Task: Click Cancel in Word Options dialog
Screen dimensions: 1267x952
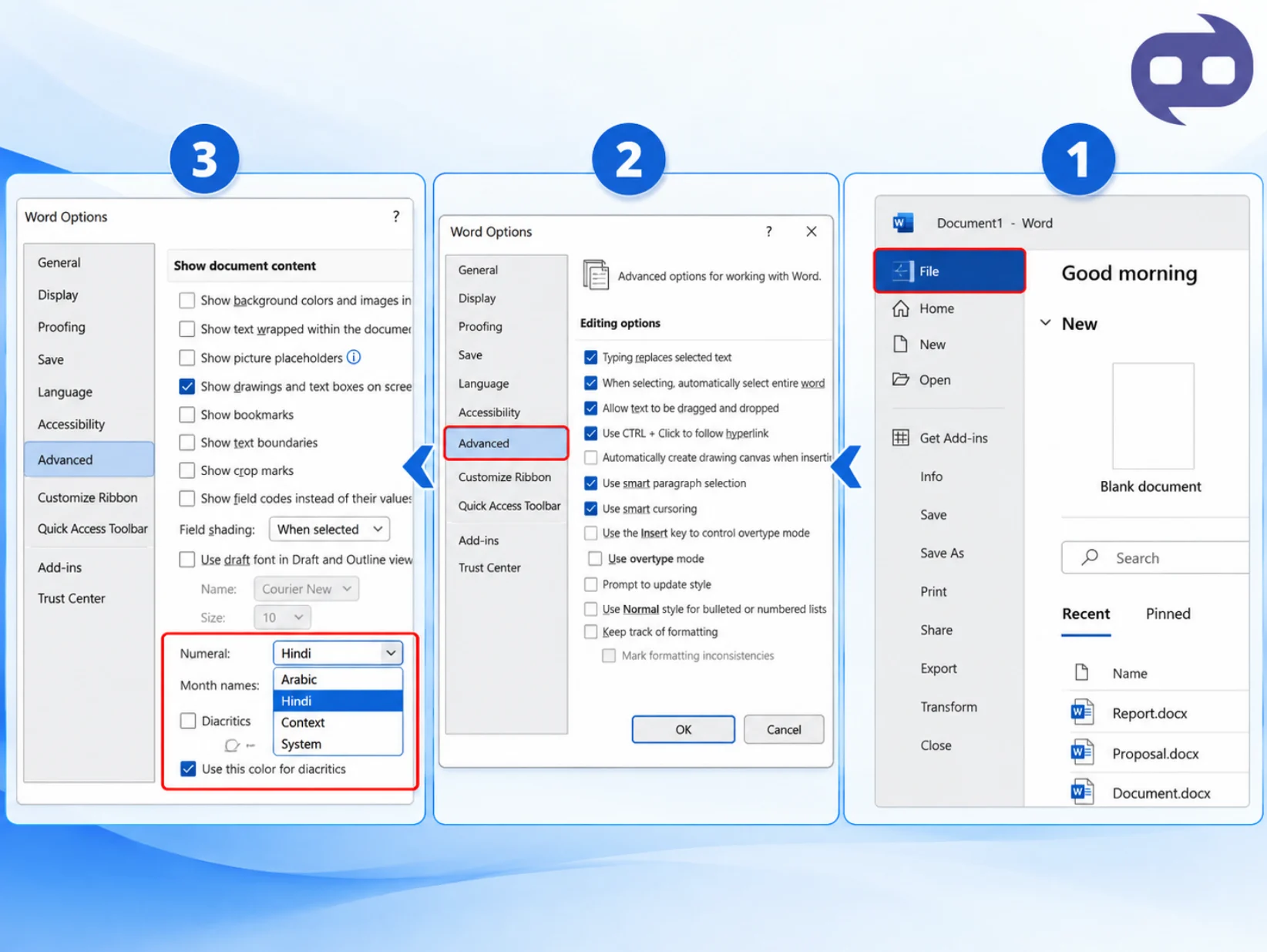Action: [x=784, y=729]
